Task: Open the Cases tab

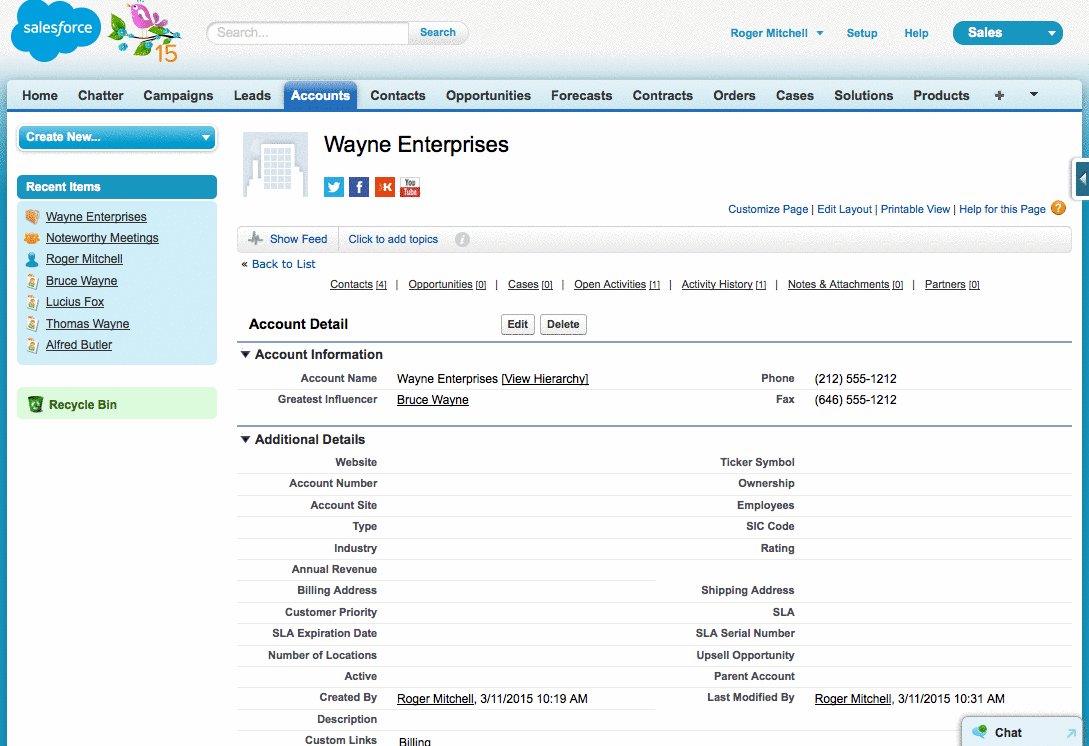Action: coord(795,95)
